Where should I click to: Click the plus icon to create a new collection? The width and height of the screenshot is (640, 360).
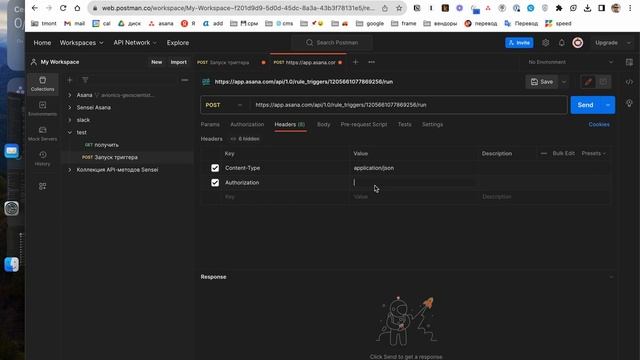pos(69,80)
